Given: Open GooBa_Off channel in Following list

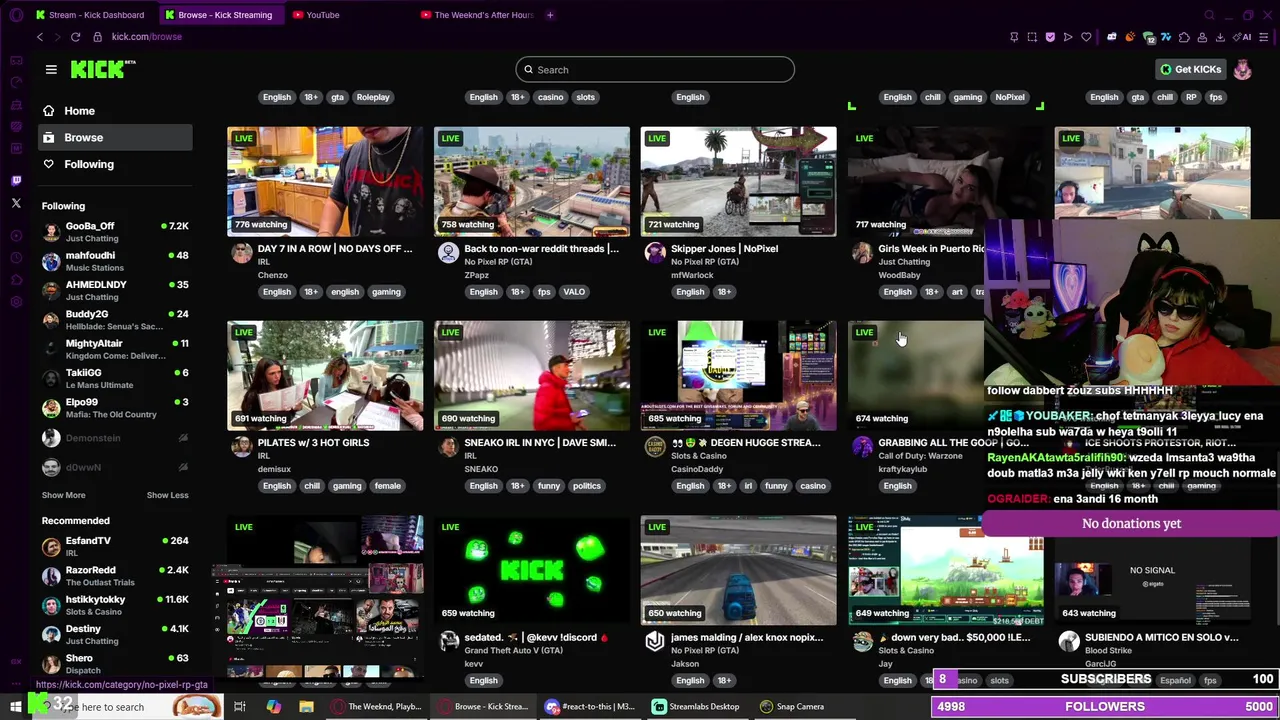Looking at the screenshot, I should pyautogui.click(x=115, y=232).
